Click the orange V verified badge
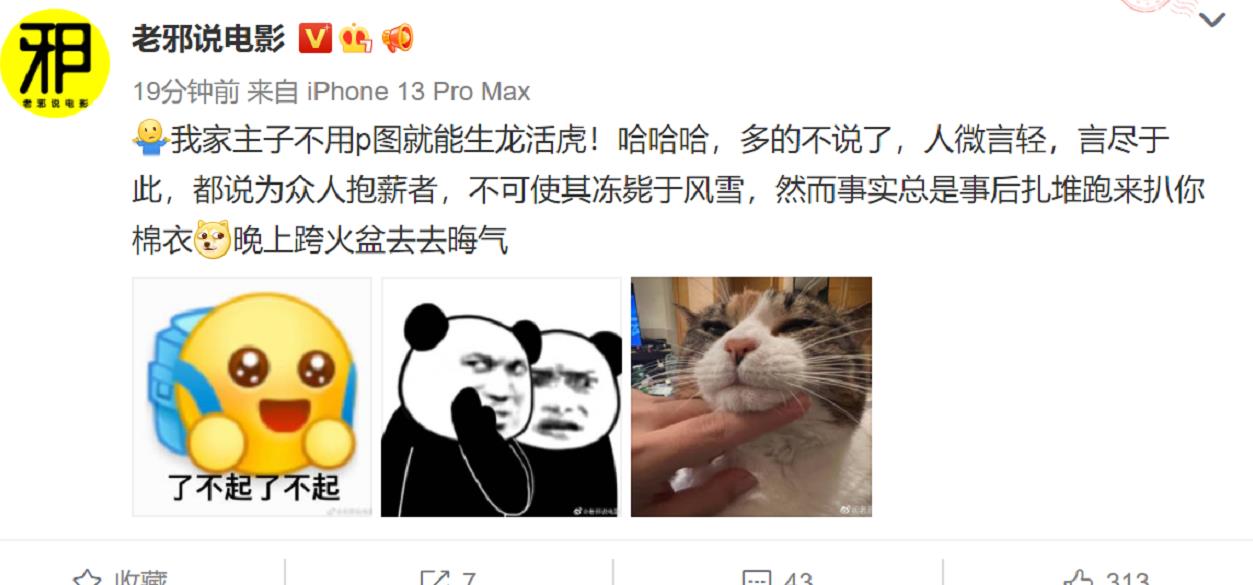Screen dimensions: 1253x585 (316, 39)
